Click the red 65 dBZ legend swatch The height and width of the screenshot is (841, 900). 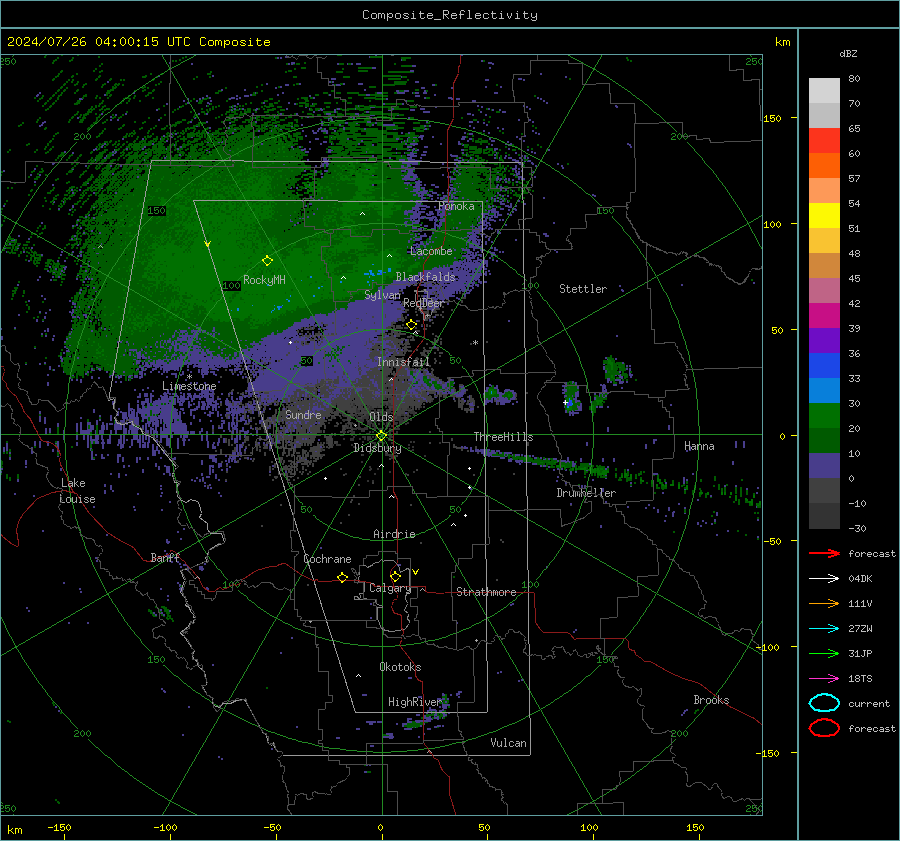(824, 141)
